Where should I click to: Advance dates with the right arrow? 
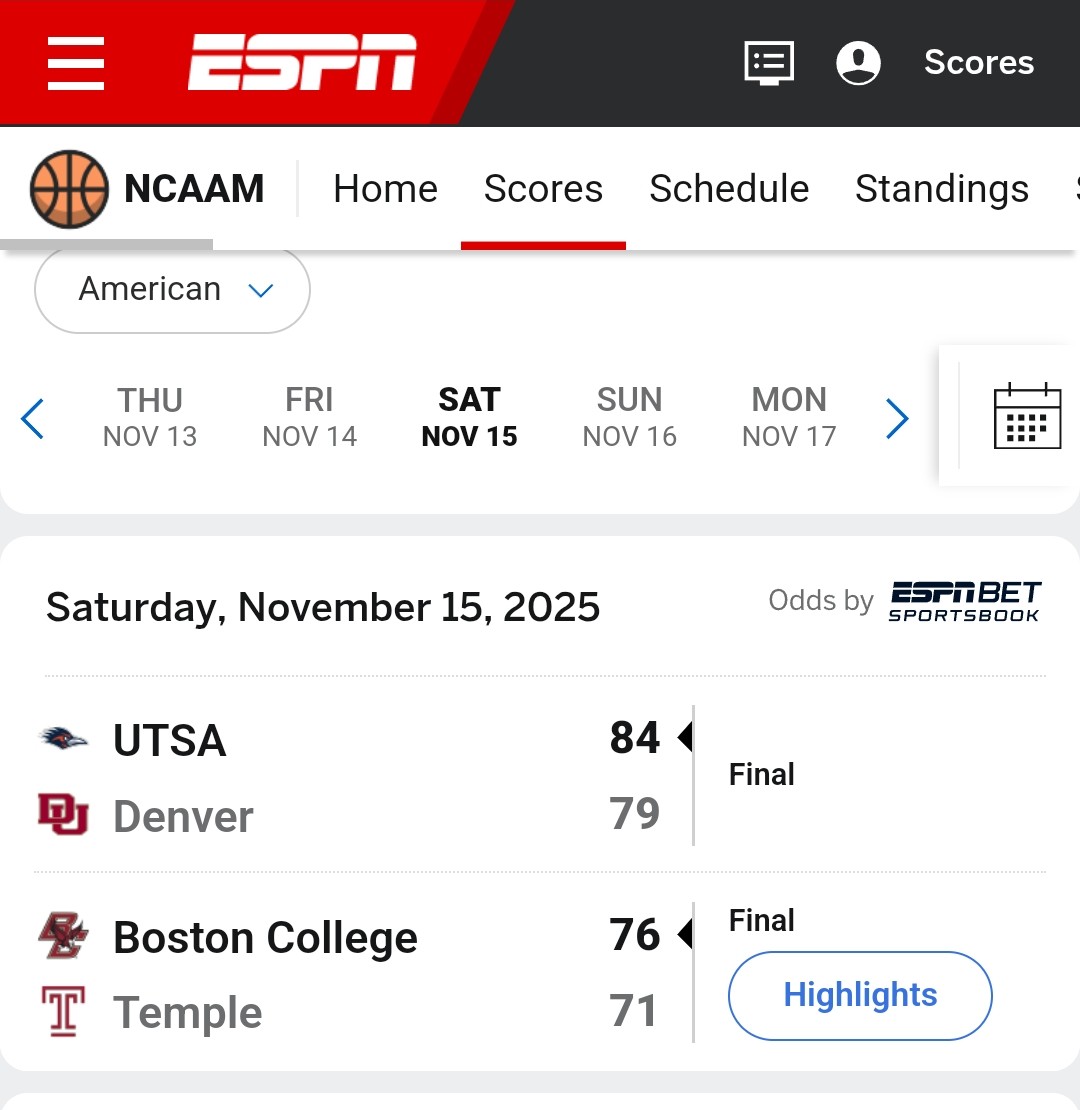click(897, 418)
